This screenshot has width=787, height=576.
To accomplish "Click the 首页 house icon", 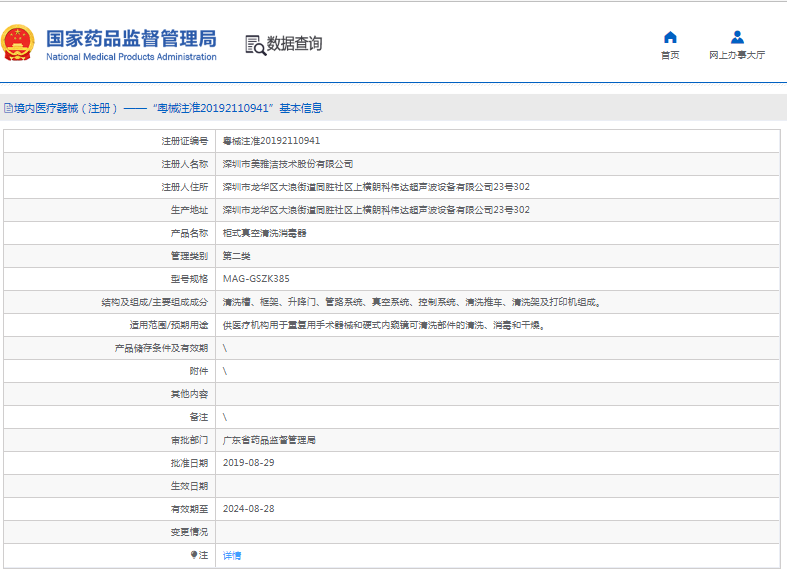I will click(x=670, y=37).
